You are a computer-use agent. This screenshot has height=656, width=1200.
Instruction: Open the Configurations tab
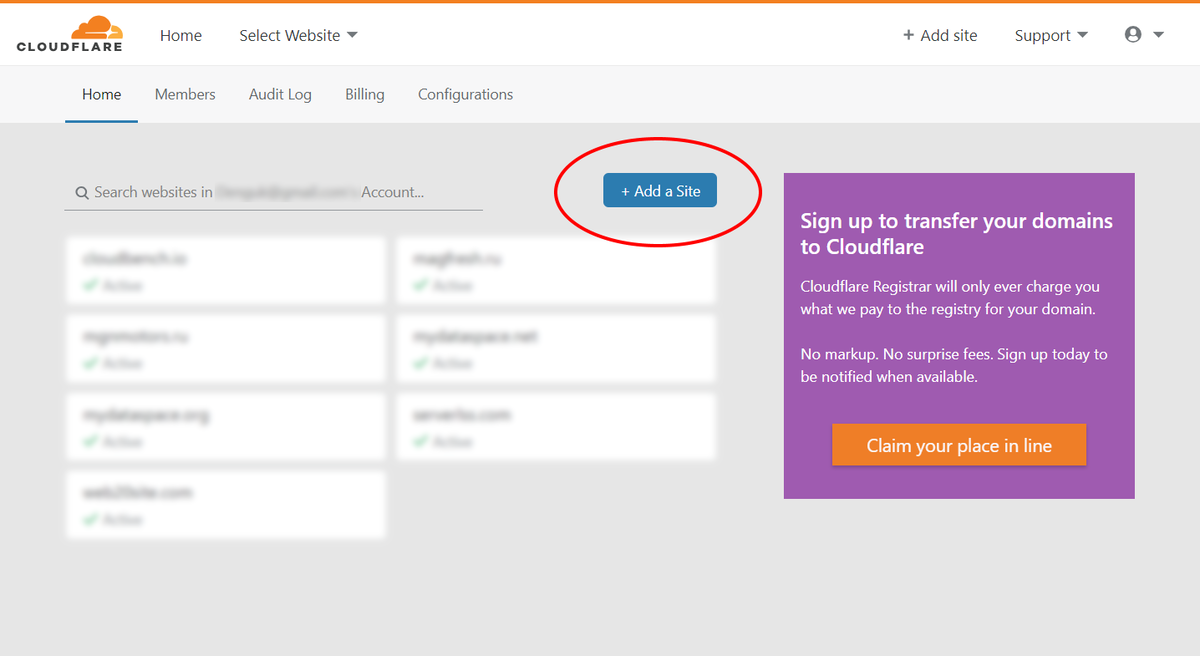coord(465,94)
